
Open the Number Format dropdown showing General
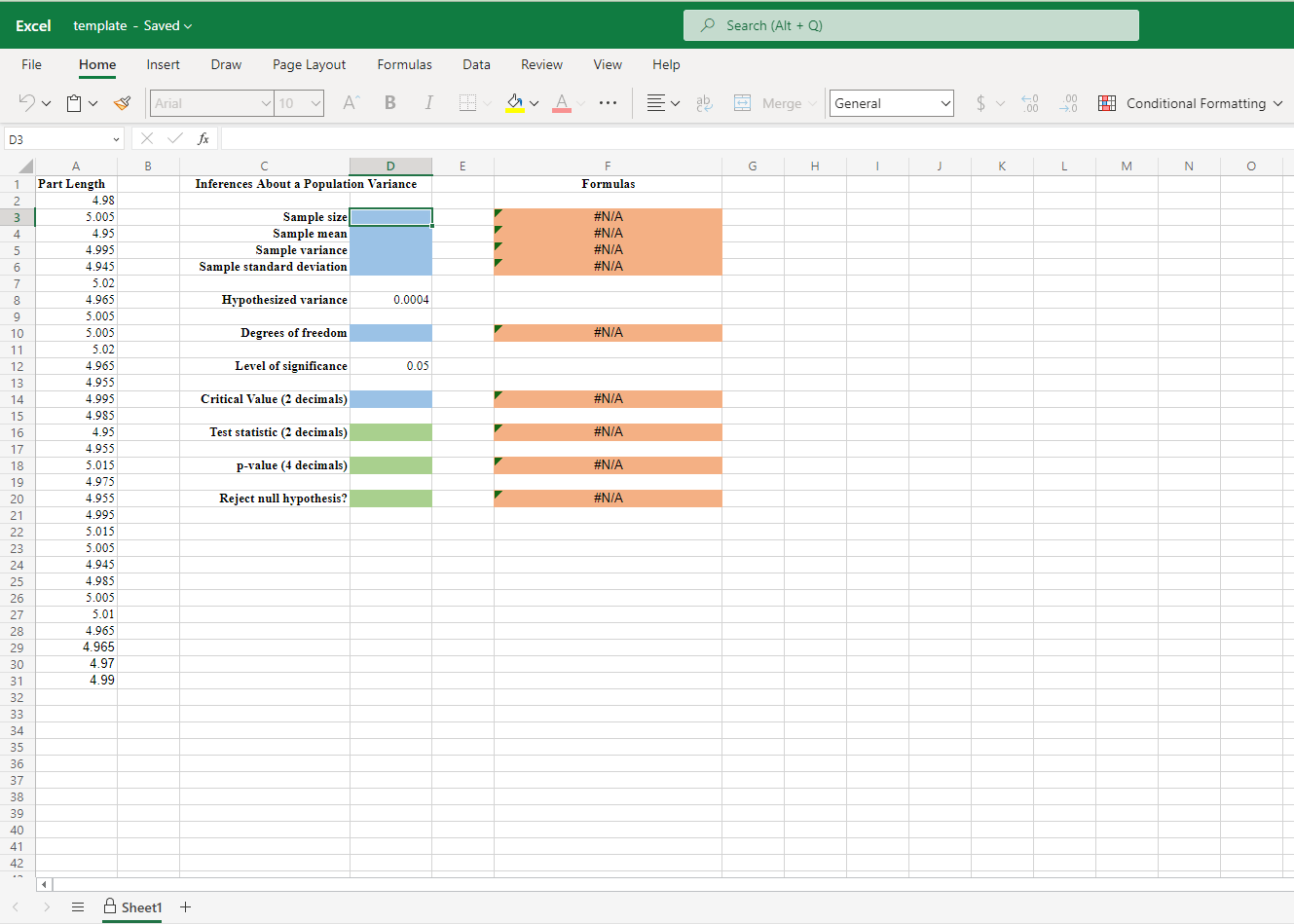pyautogui.click(x=890, y=102)
